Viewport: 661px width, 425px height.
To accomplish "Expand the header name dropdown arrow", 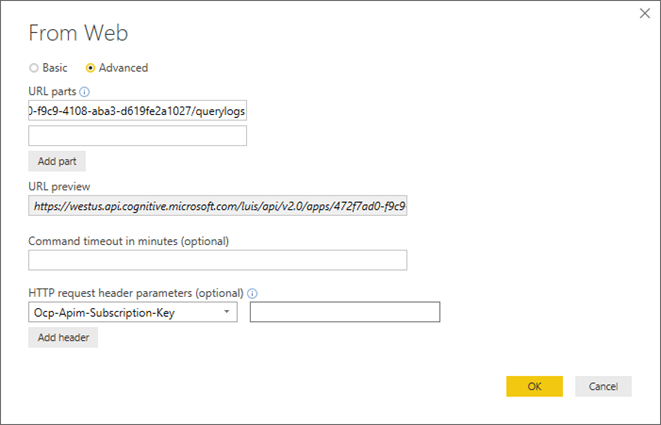I will point(227,313).
